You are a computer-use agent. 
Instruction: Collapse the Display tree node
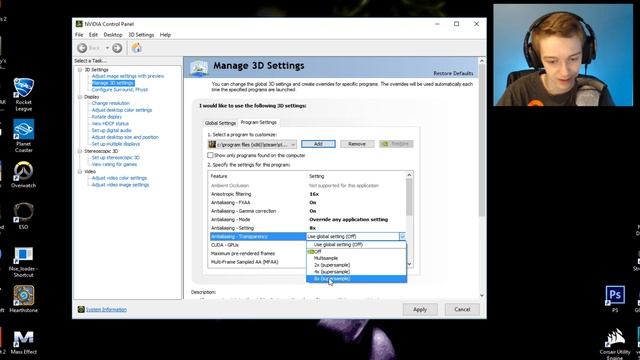pyautogui.click(x=80, y=97)
